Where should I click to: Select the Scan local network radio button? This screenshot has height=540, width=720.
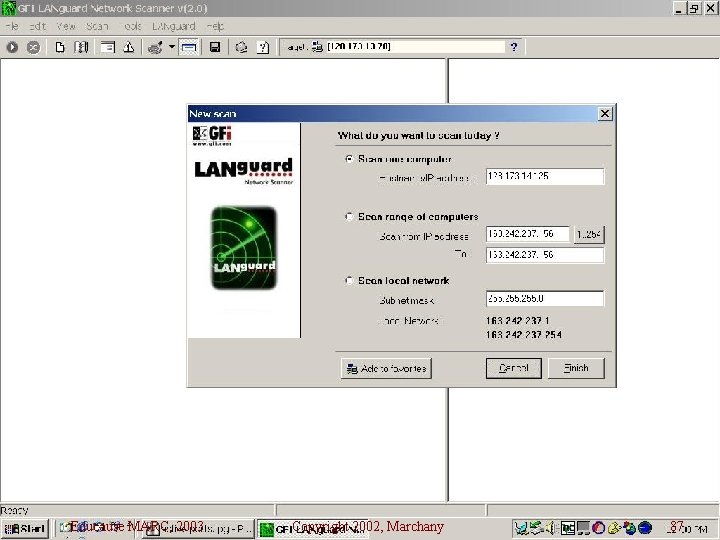coord(349,280)
